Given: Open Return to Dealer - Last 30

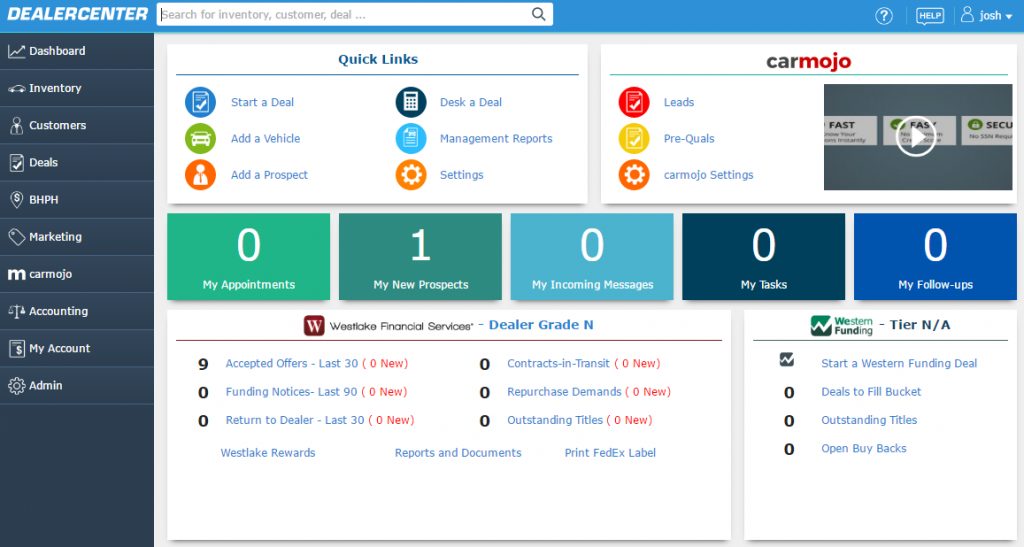Looking at the screenshot, I should (x=295, y=420).
